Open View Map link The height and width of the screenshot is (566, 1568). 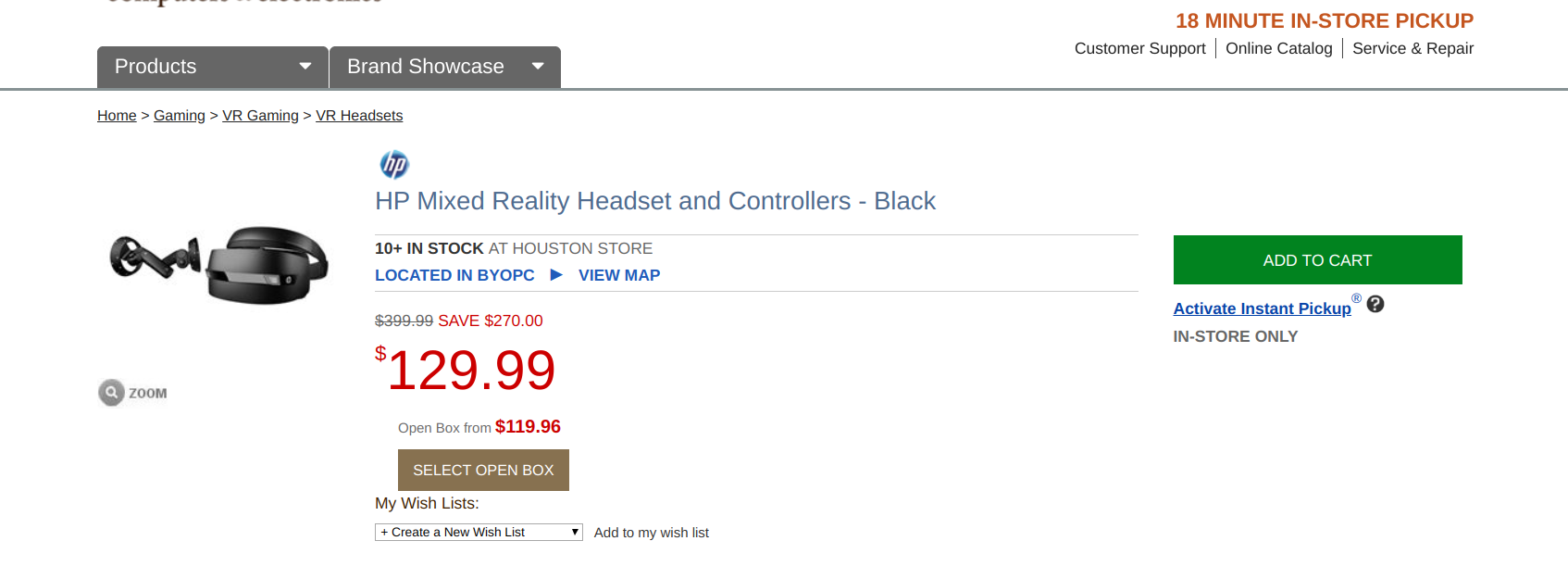(619, 275)
